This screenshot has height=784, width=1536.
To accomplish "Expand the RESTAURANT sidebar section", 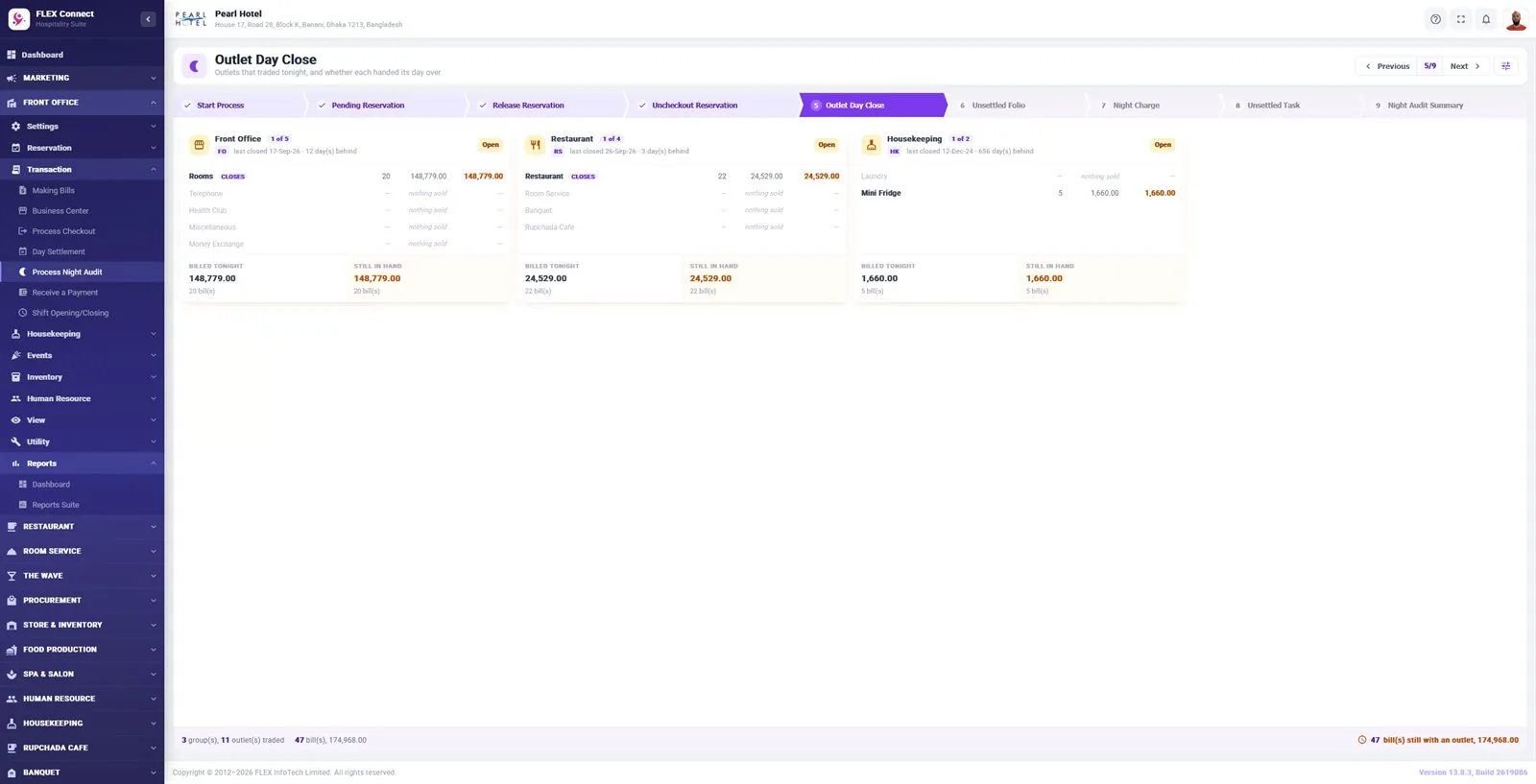I will [x=82, y=526].
